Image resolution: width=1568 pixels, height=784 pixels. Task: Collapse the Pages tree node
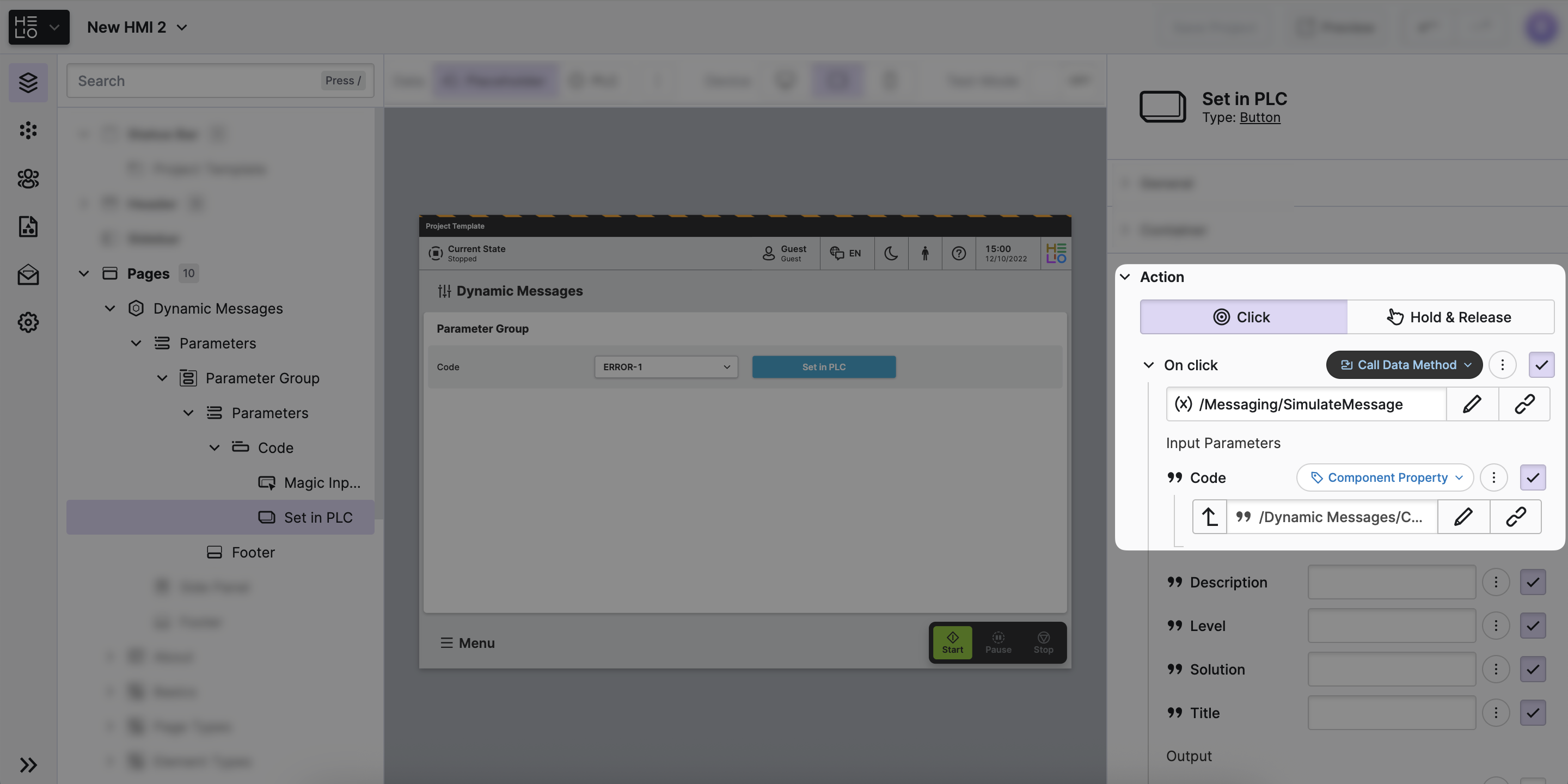[x=84, y=273]
